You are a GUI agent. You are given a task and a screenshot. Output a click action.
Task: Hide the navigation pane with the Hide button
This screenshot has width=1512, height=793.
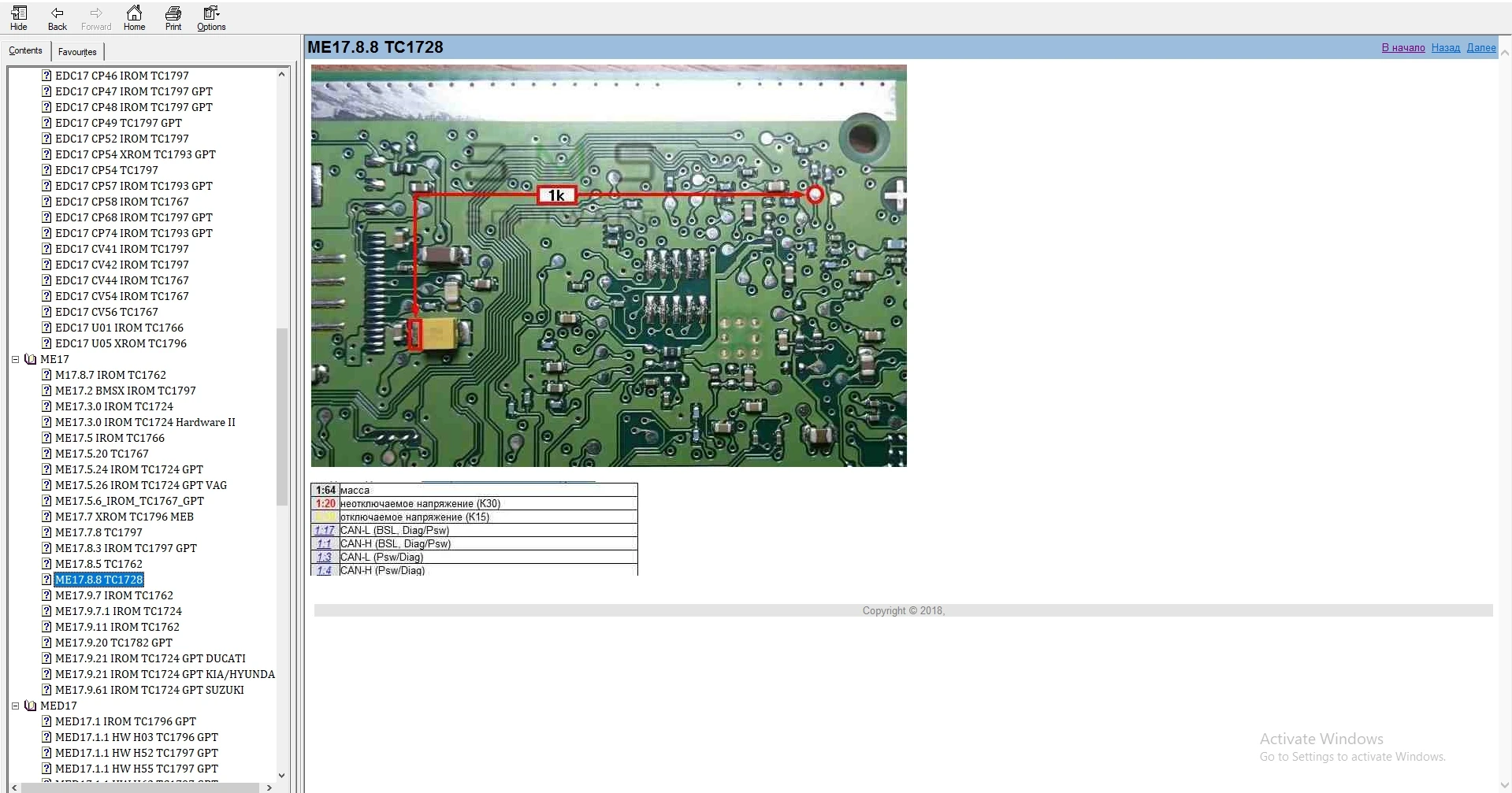[17, 17]
